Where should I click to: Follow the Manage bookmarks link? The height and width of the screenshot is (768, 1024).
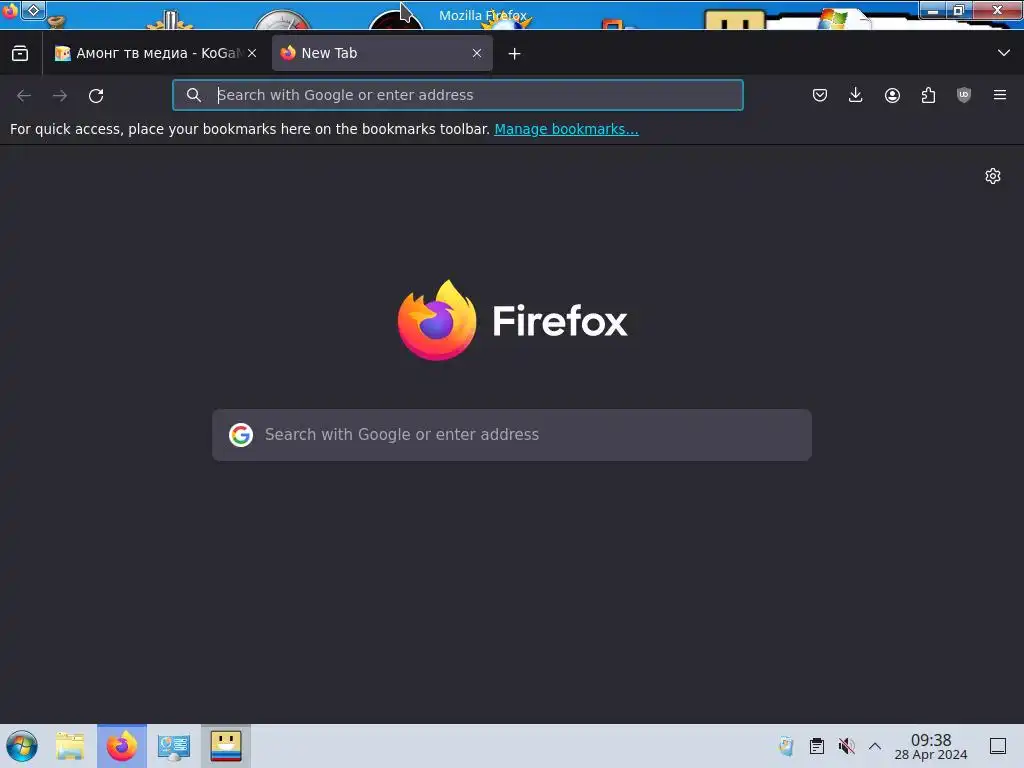566,129
